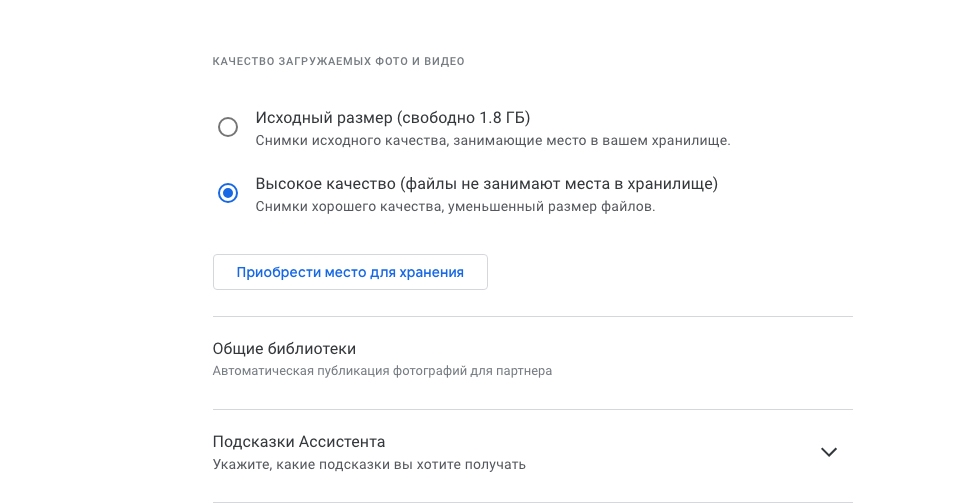Click the words для хранения in the button
Viewport: 975px width, 503px height.
click(x=425, y=272)
